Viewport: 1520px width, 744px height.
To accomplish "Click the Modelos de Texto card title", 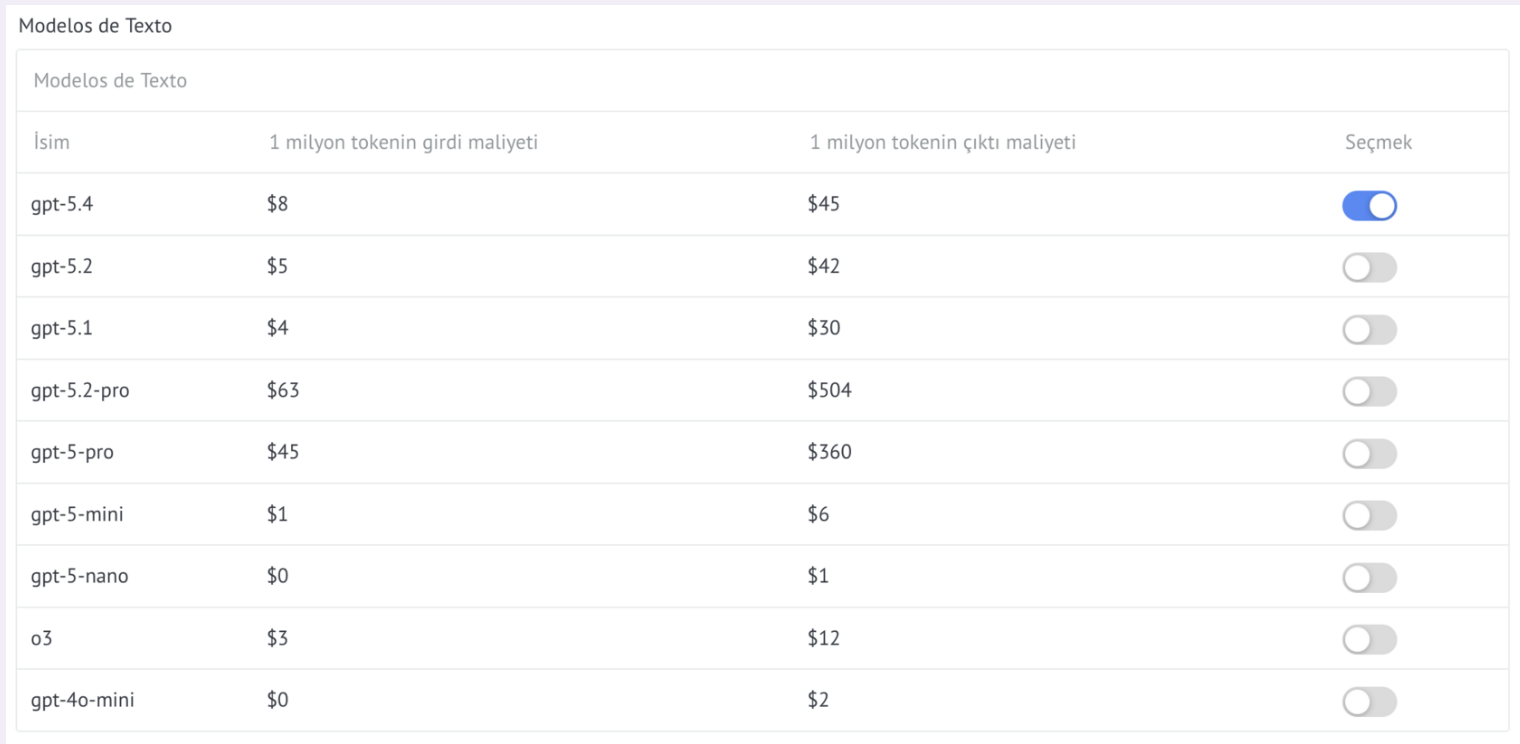I will coord(110,81).
